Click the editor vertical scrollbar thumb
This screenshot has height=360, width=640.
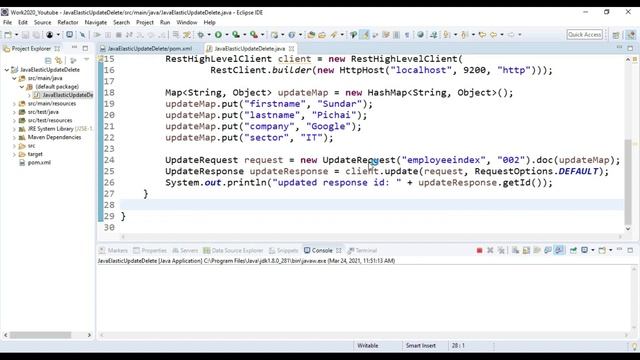pos(628,182)
